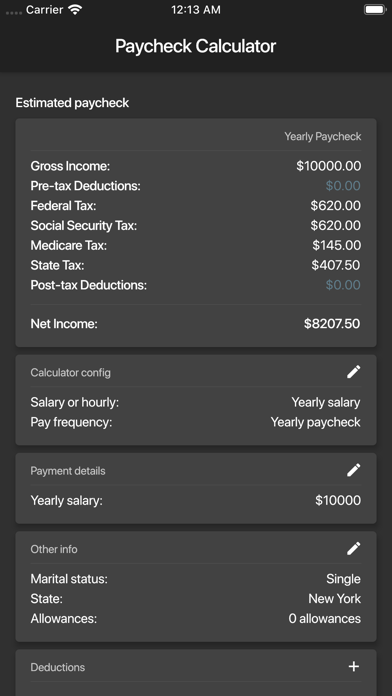Viewport: 392px width, 696px height.
Task: Tap the Net Income $8207.50 amount
Action: (332, 324)
